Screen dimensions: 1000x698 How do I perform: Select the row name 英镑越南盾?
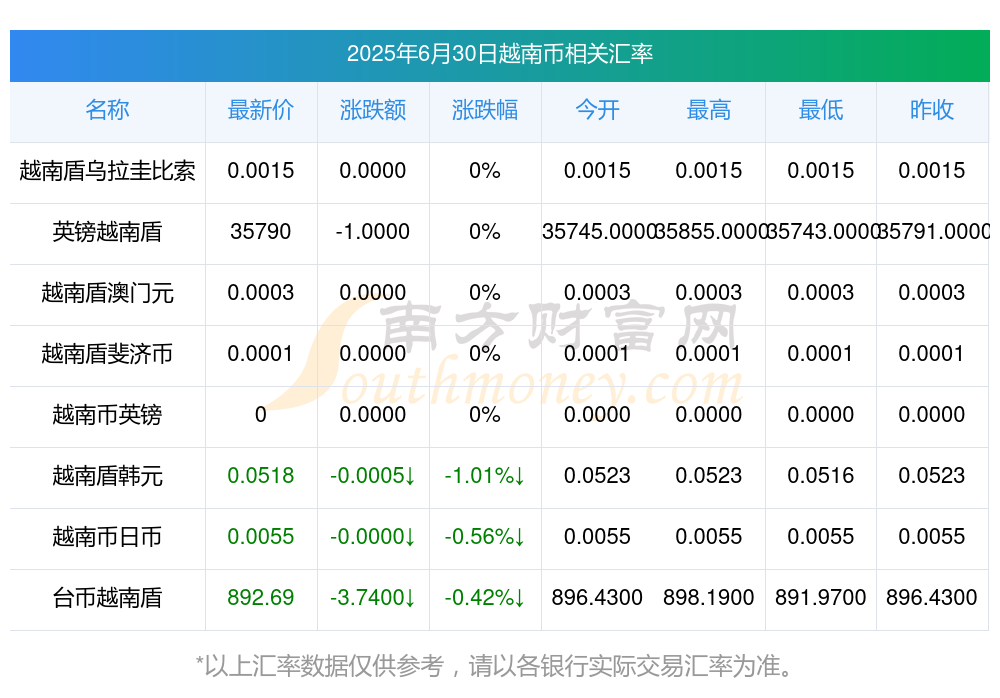pyautogui.click(x=107, y=232)
